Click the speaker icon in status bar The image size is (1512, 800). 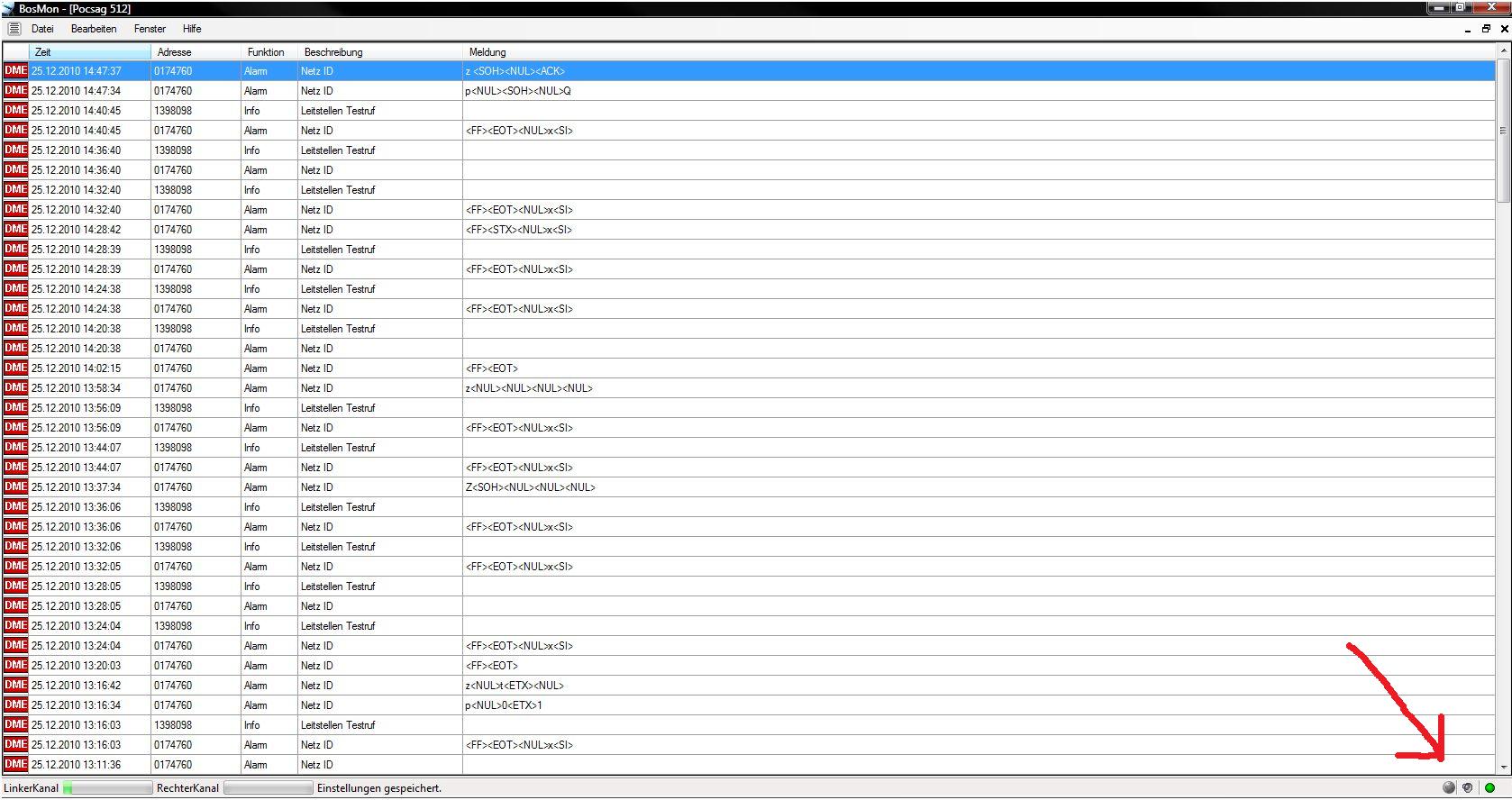point(1468,788)
